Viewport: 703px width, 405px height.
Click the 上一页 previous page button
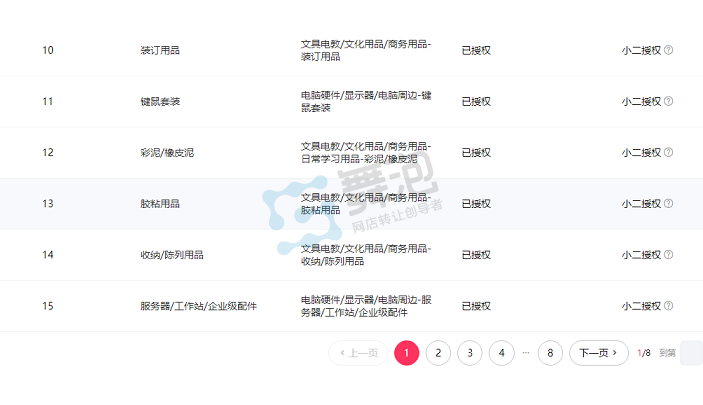coord(358,353)
